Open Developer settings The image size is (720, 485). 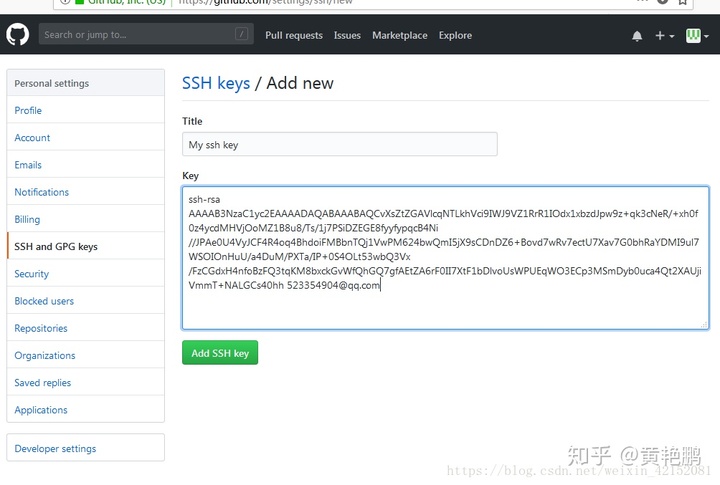(85, 448)
